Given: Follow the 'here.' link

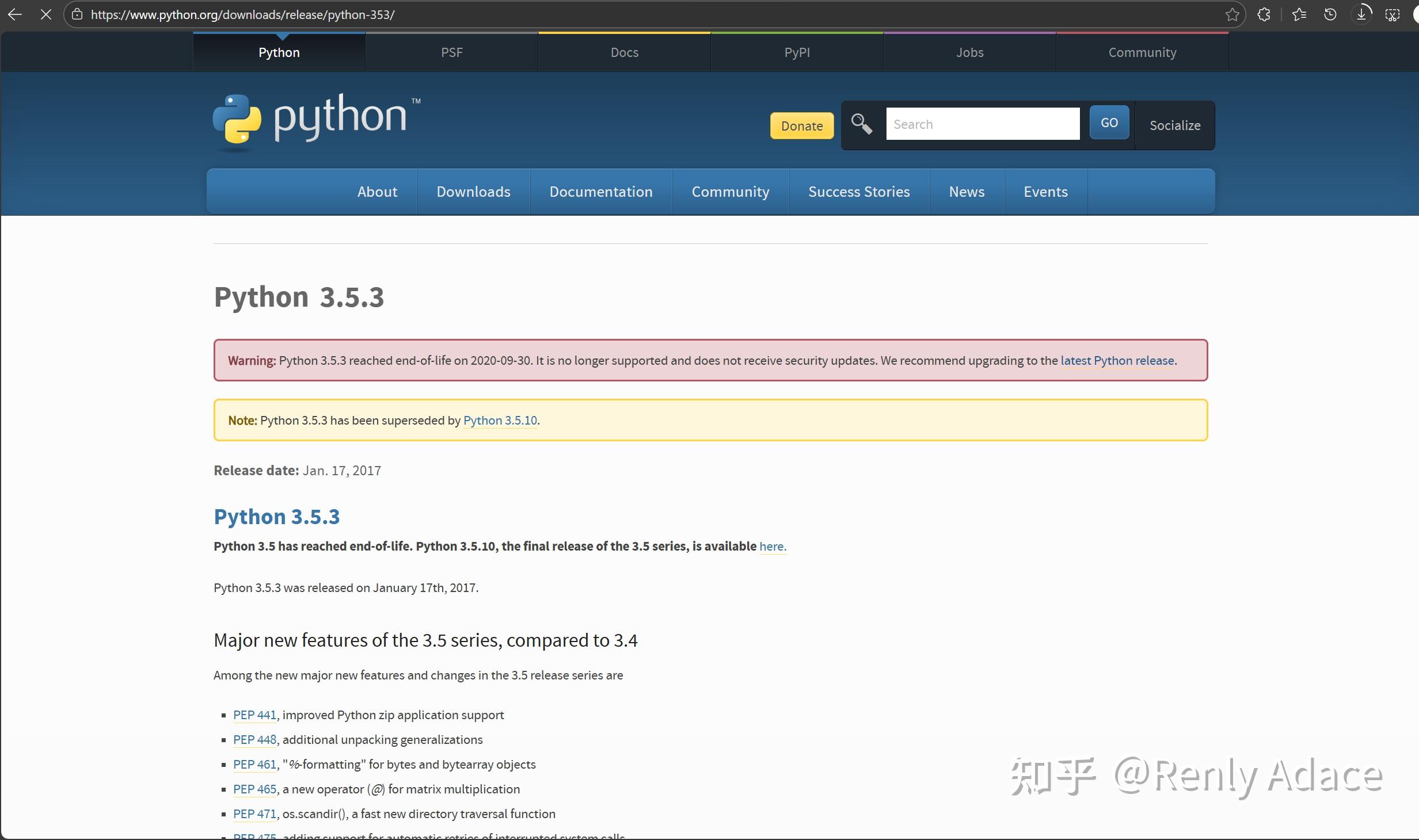Looking at the screenshot, I should coord(773,547).
